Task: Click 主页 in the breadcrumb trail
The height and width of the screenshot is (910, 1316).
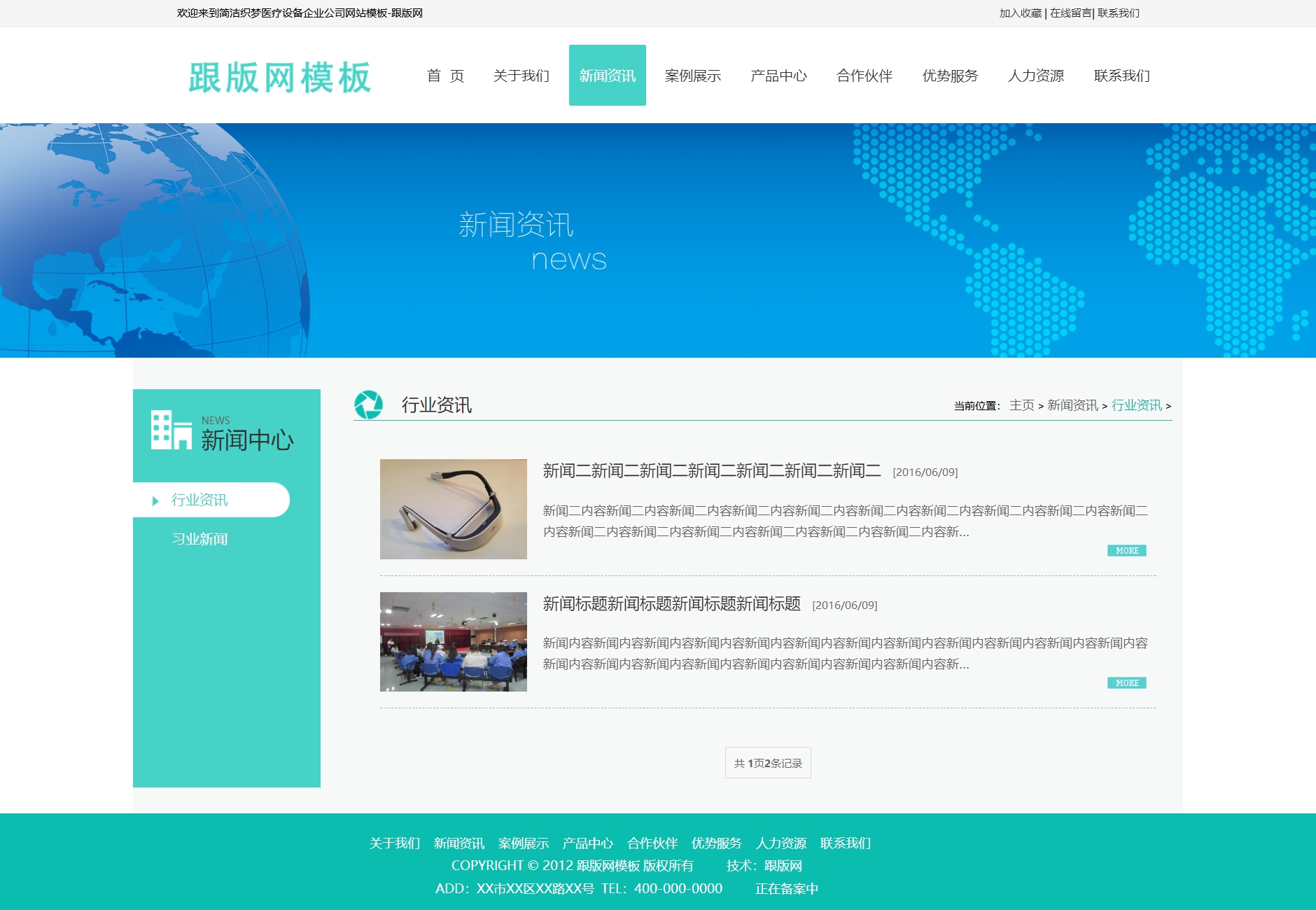Action: pyautogui.click(x=1021, y=405)
